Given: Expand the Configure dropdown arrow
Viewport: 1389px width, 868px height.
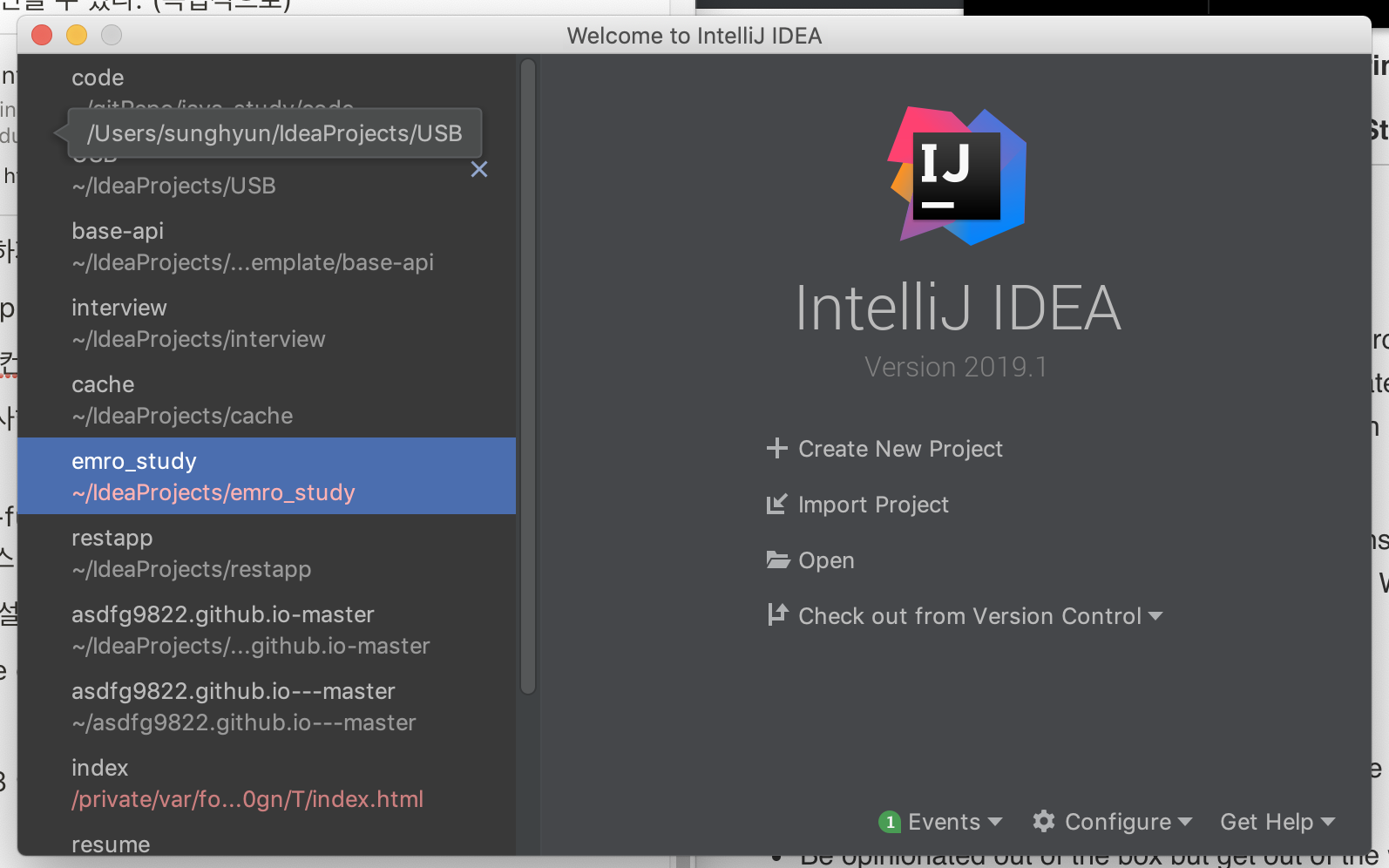Looking at the screenshot, I should point(1185,822).
